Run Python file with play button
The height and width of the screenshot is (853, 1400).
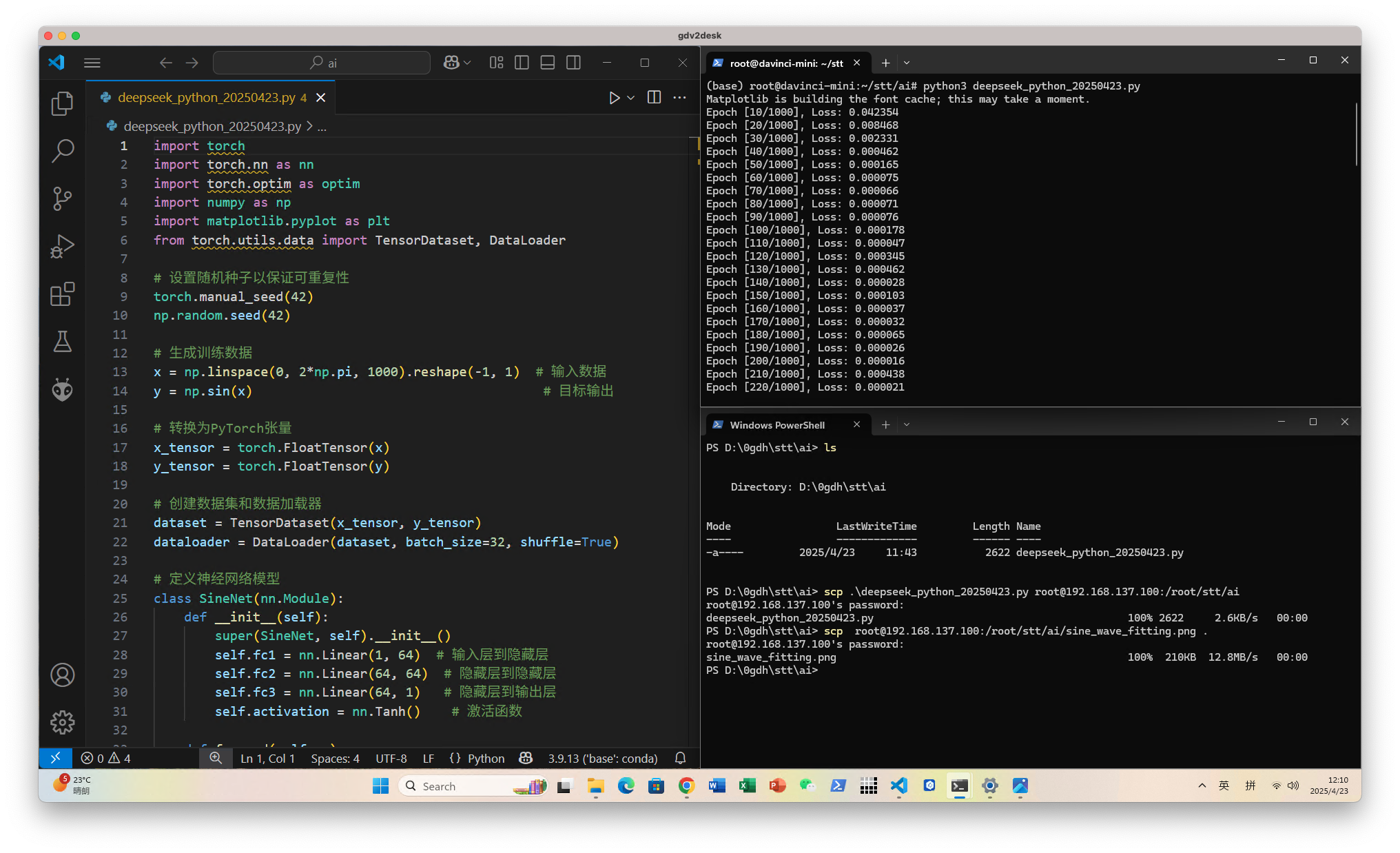pyautogui.click(x=614, y=98)
